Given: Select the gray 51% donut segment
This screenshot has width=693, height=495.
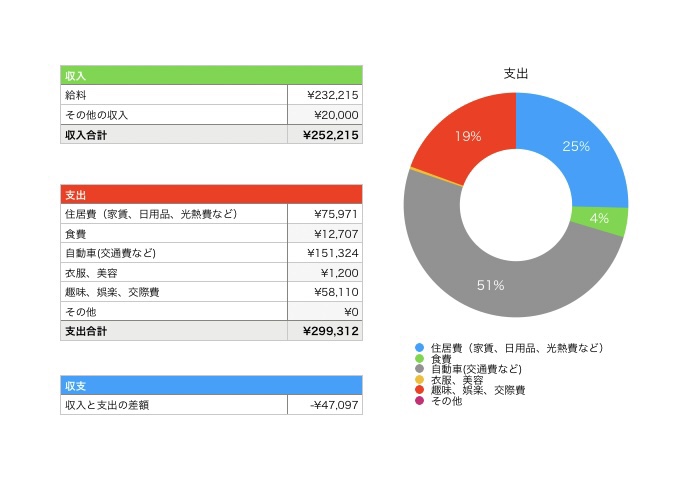Looking at the screenshot, I should point(491,285).
